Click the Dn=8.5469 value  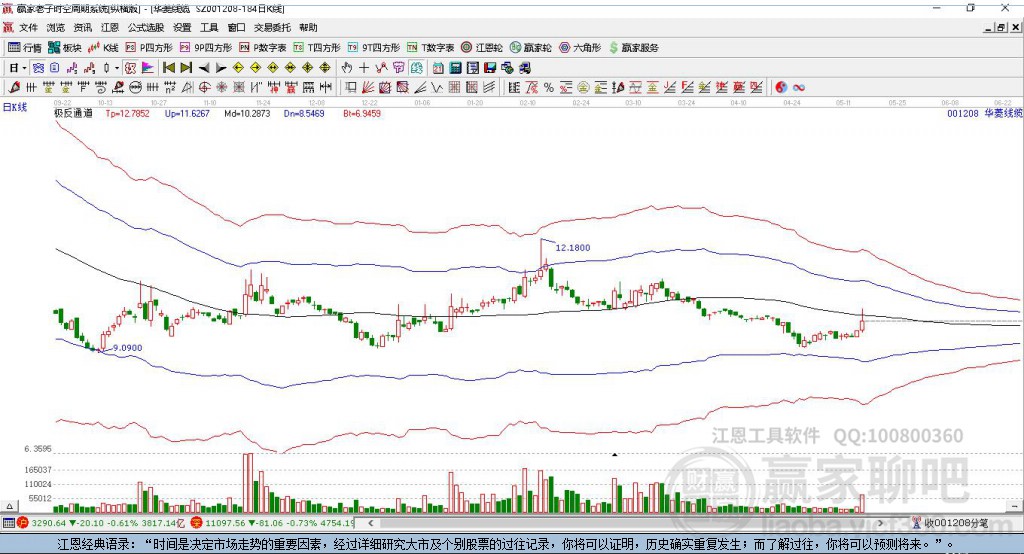coord(304,113)
